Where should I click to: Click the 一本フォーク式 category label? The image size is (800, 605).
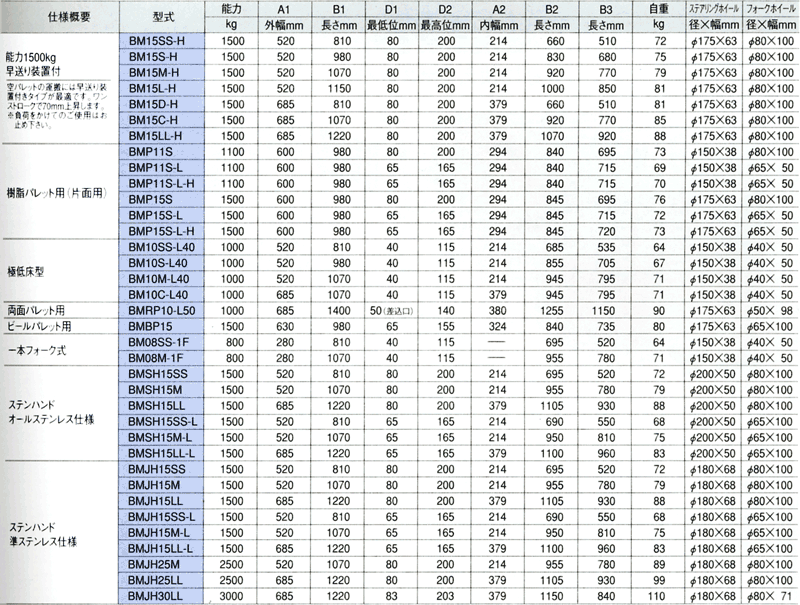tap(37, 350)
